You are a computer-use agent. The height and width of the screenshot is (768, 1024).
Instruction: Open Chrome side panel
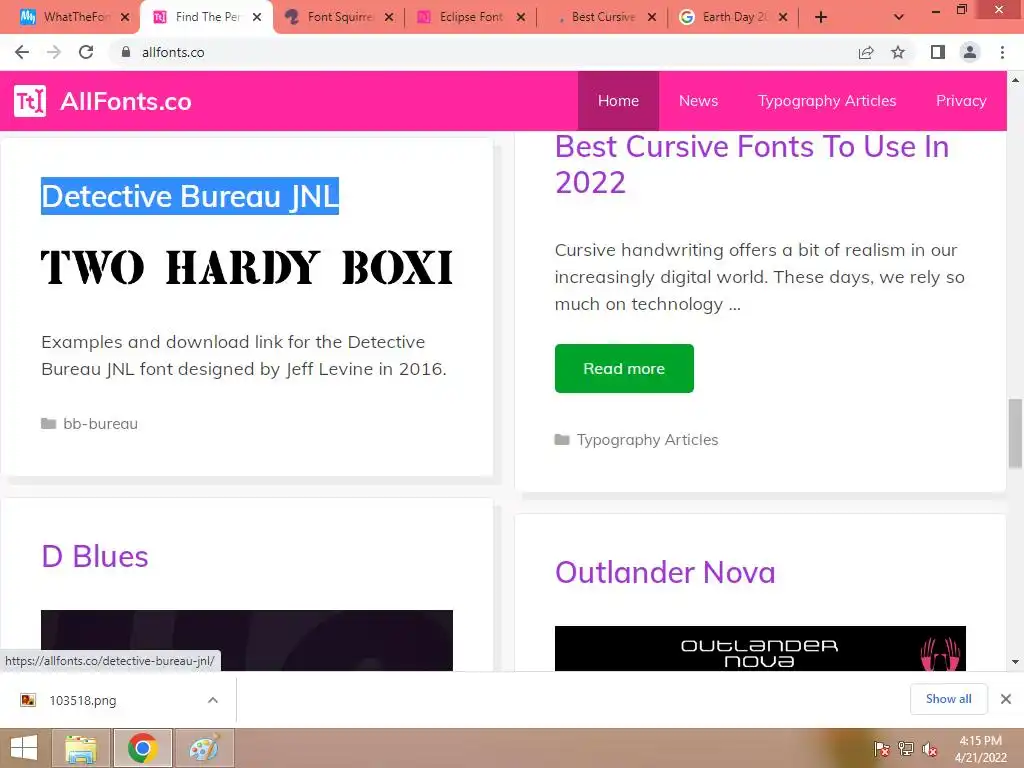pos(938,52)
